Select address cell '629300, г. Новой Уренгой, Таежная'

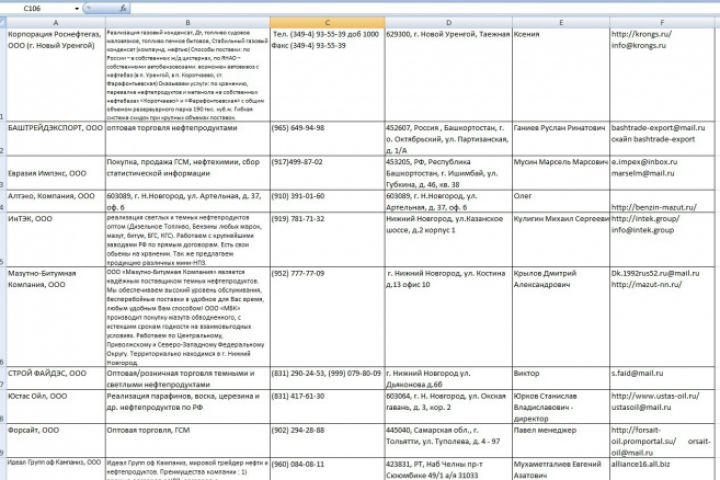click(x=449, y=75)
